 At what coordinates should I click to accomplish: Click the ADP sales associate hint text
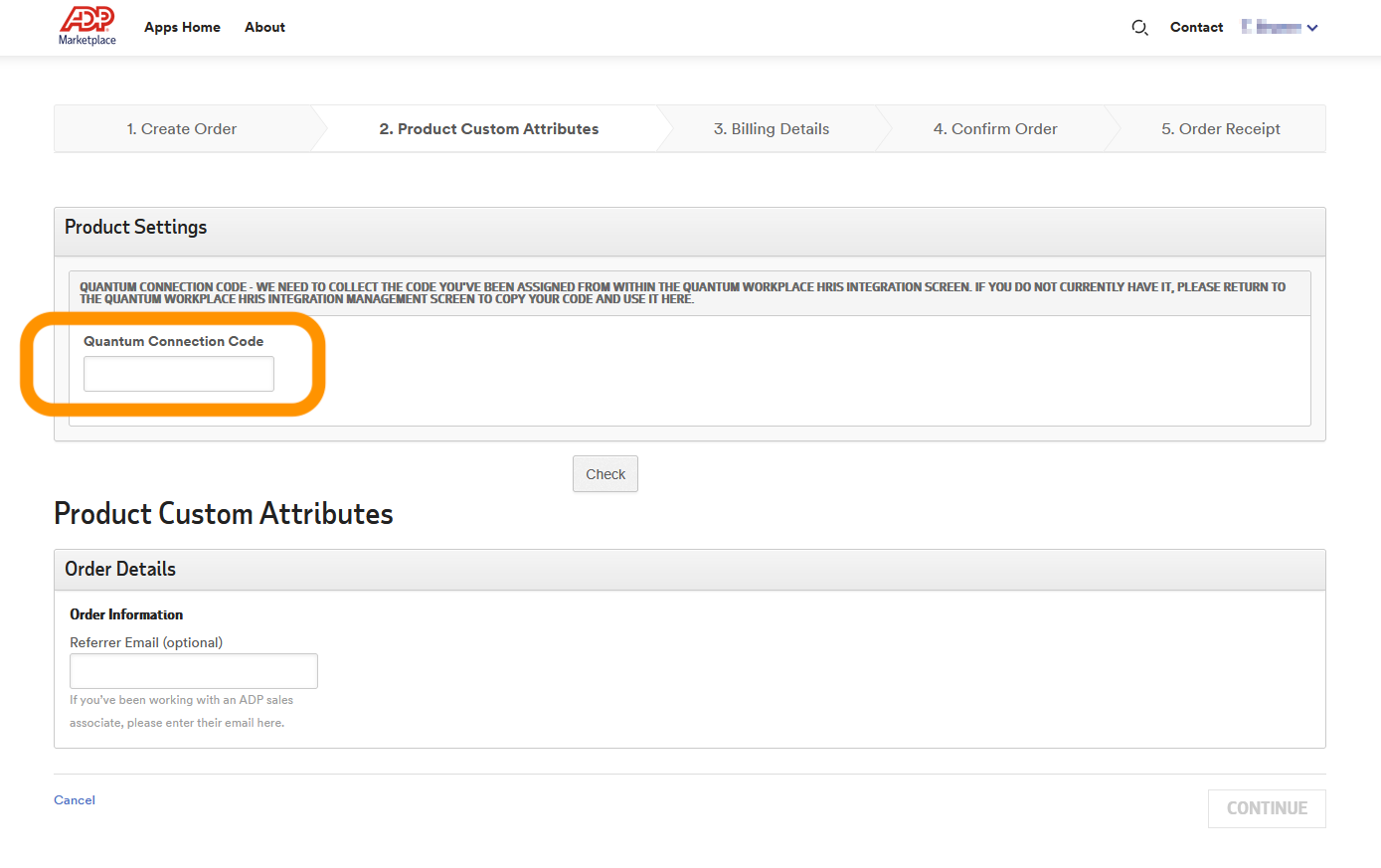pos(181,711)
